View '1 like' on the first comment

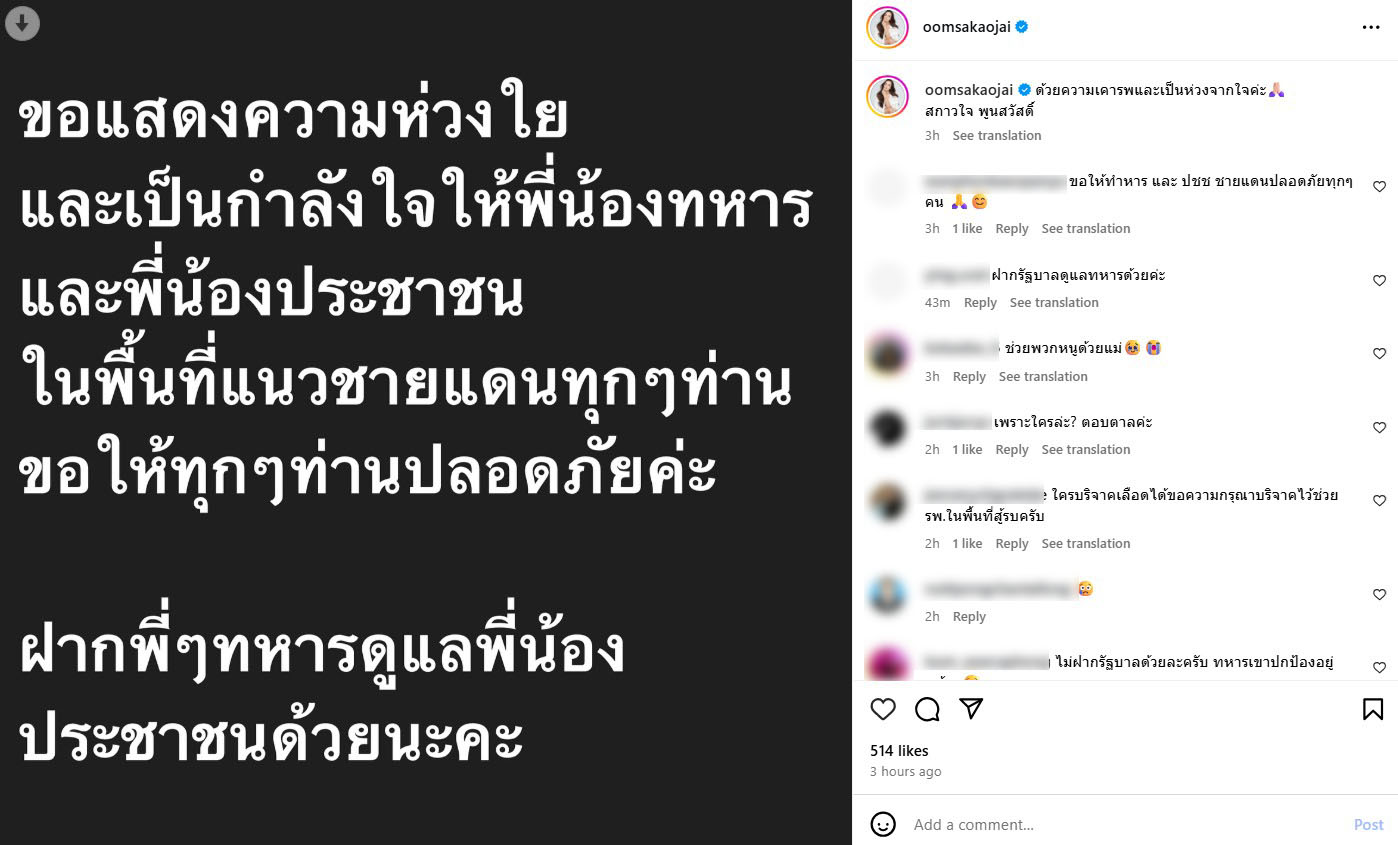967,229
